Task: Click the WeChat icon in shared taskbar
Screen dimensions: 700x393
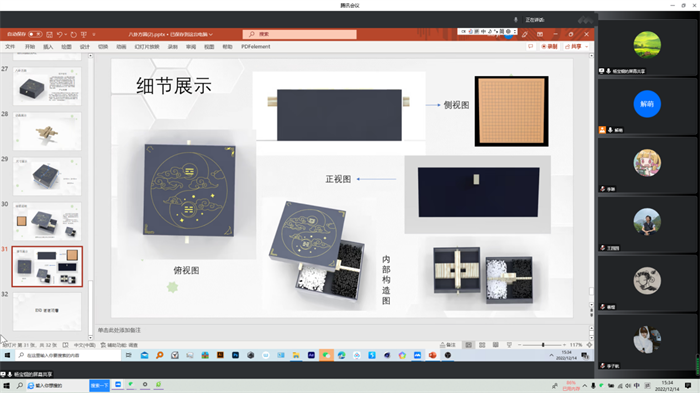Action: coord(326,355)
